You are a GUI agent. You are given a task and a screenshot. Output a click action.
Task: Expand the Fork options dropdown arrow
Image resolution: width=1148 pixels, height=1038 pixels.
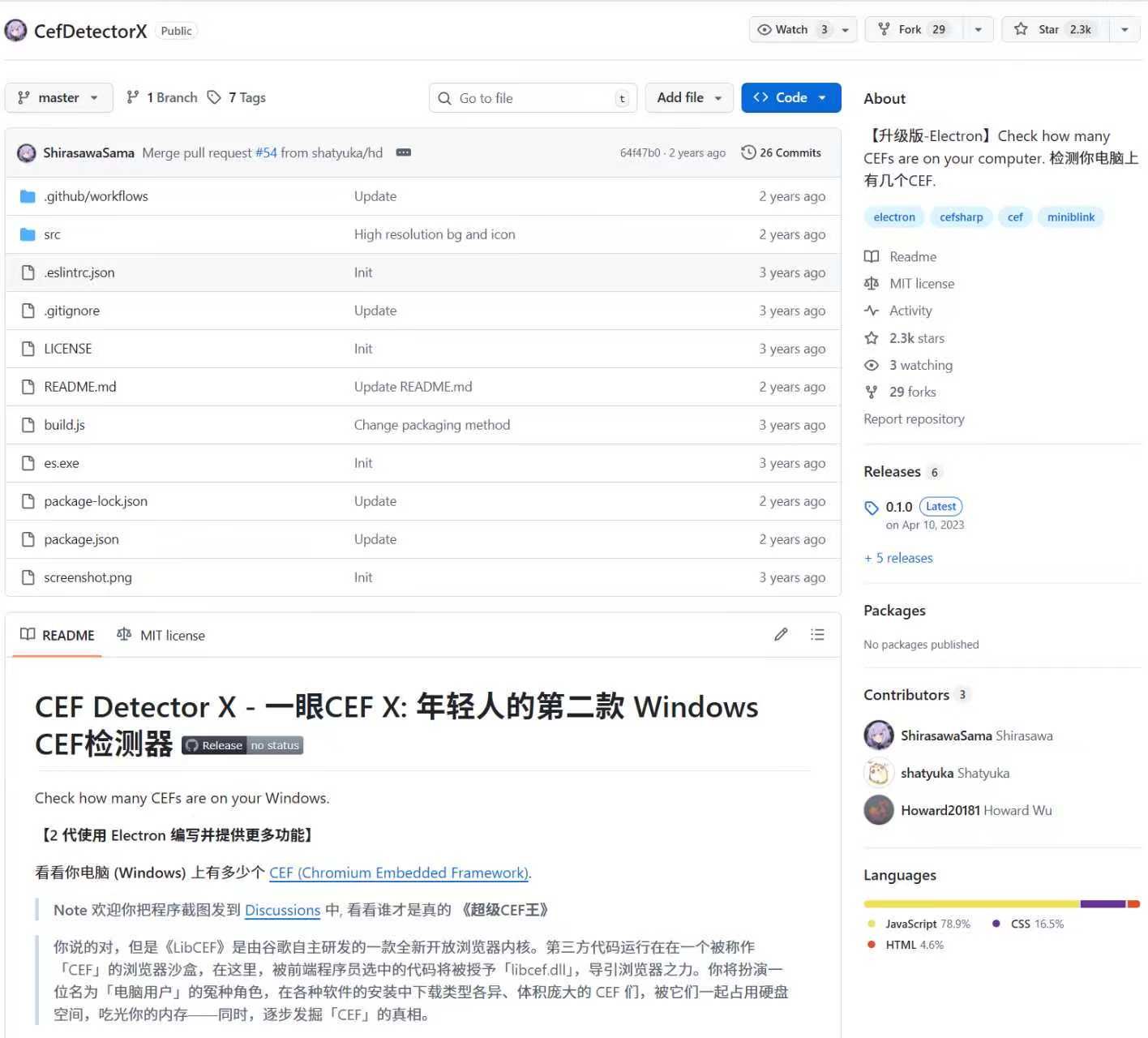click(x=979, y=30)
